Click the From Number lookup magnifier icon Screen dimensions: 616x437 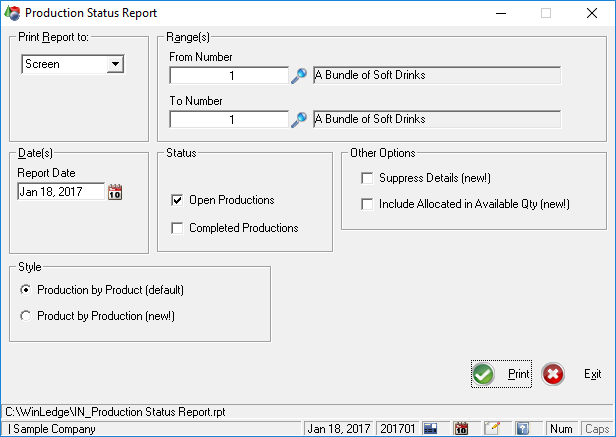pos(298,76)
